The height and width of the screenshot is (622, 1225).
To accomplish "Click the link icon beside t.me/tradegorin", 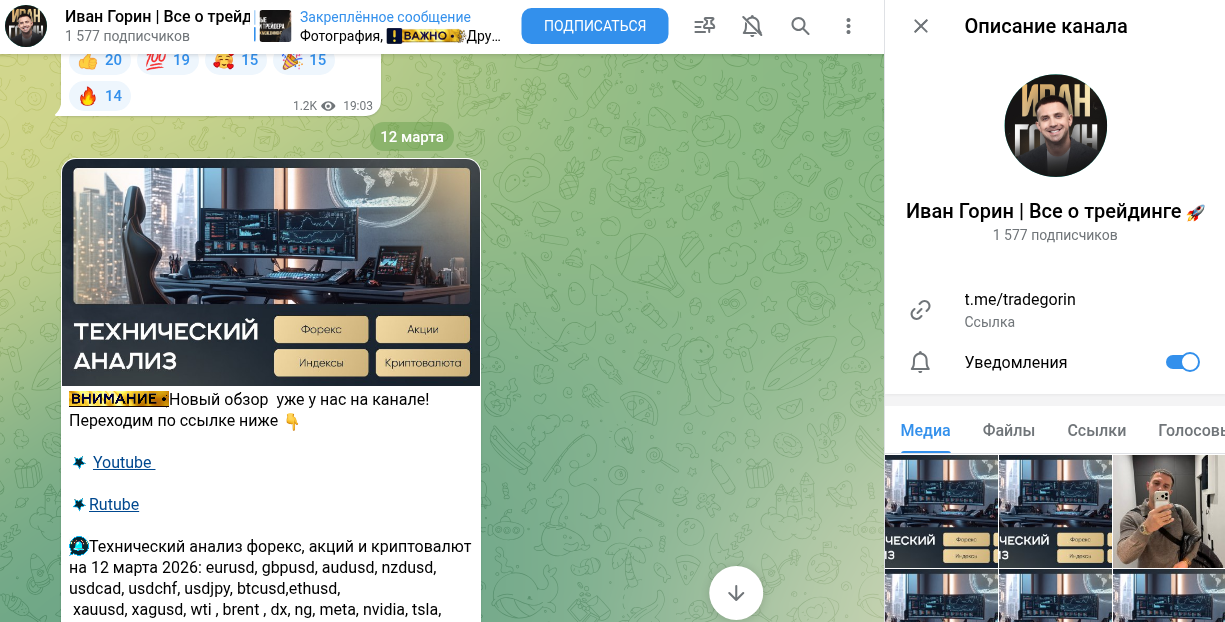I will [x=920, y=309].
